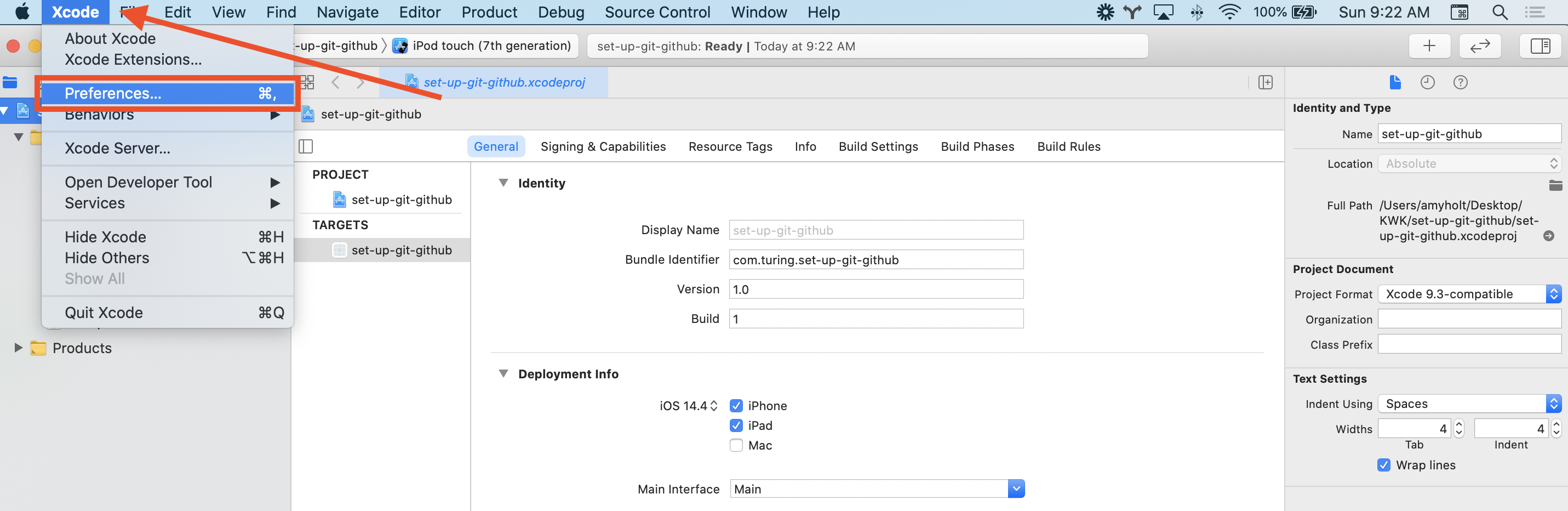Click the battery status icon

pos(1303,12)
